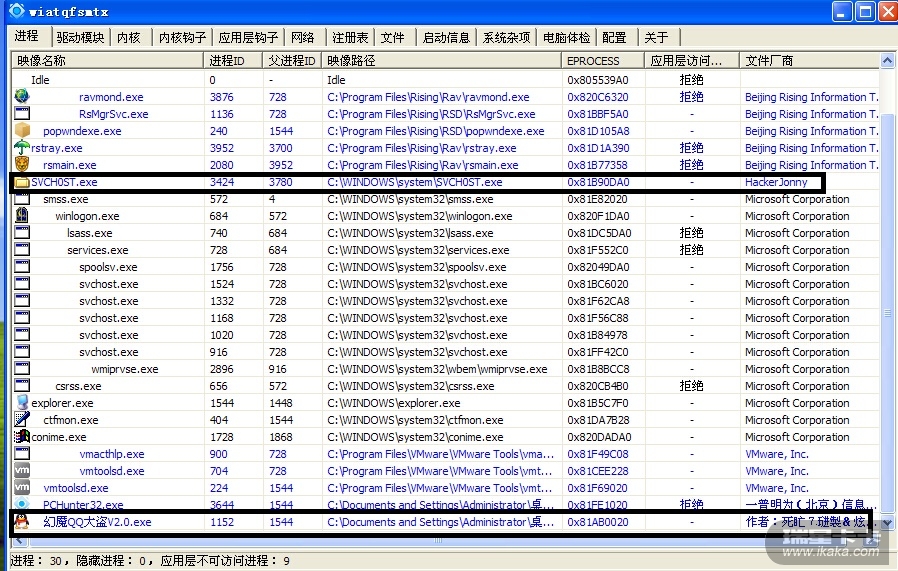Sort by 父进程ID column header
Viewport: 898px width, 571px height.
[292, 61]
